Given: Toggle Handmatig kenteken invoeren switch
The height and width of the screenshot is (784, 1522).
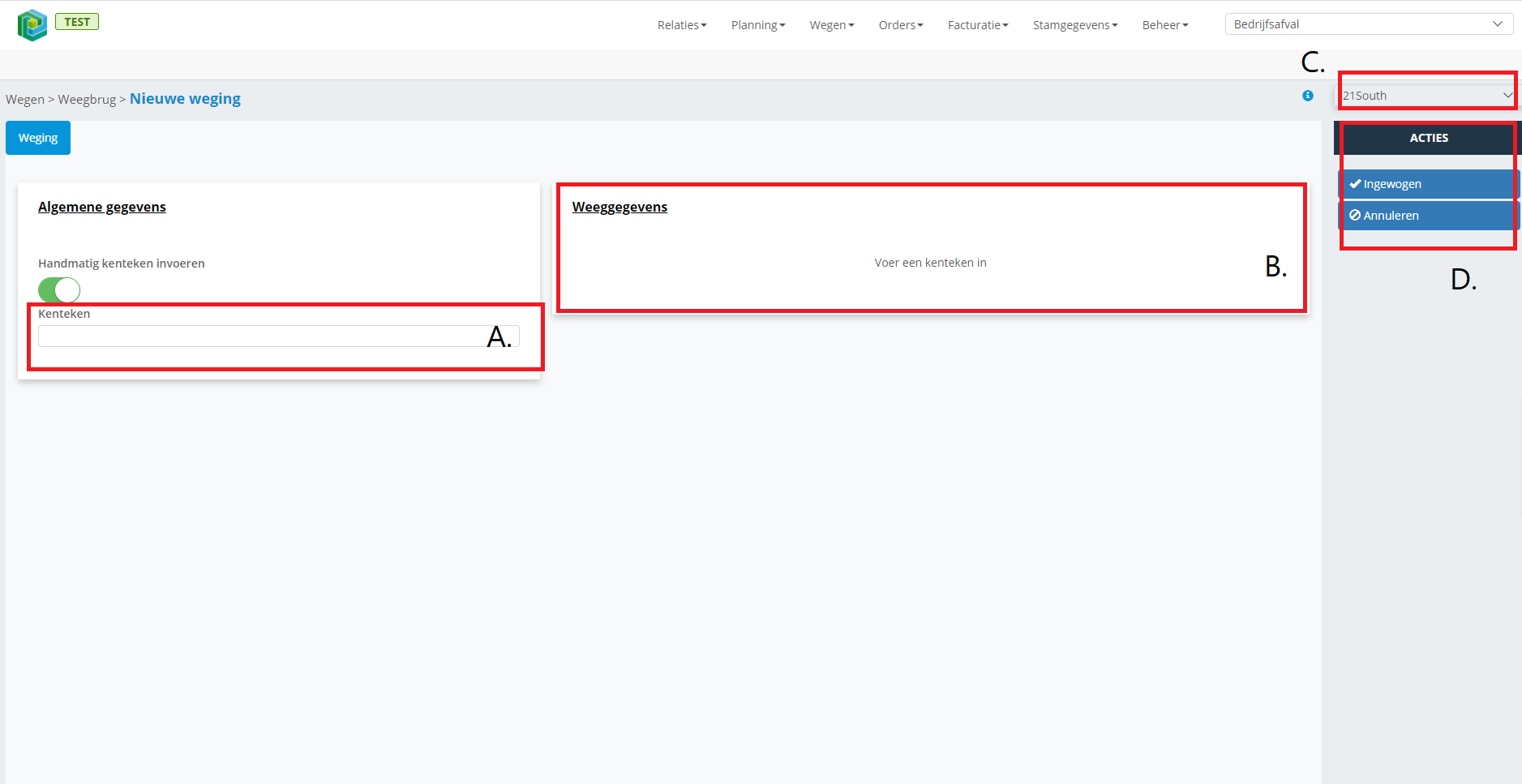Looking at the screenshot, I should pyautogui.click(x=59, y=289).
